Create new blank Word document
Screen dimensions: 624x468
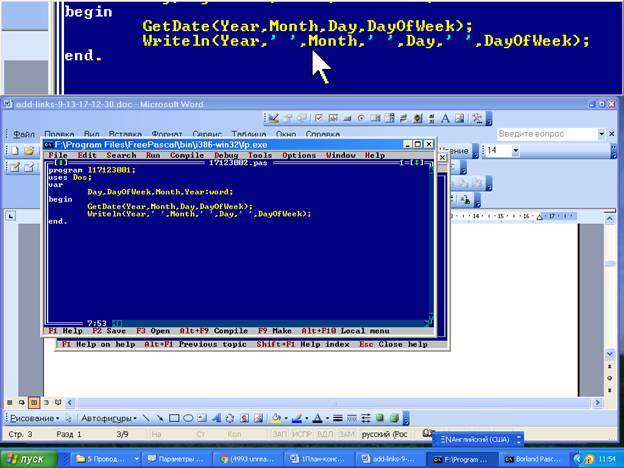(15, 150)
